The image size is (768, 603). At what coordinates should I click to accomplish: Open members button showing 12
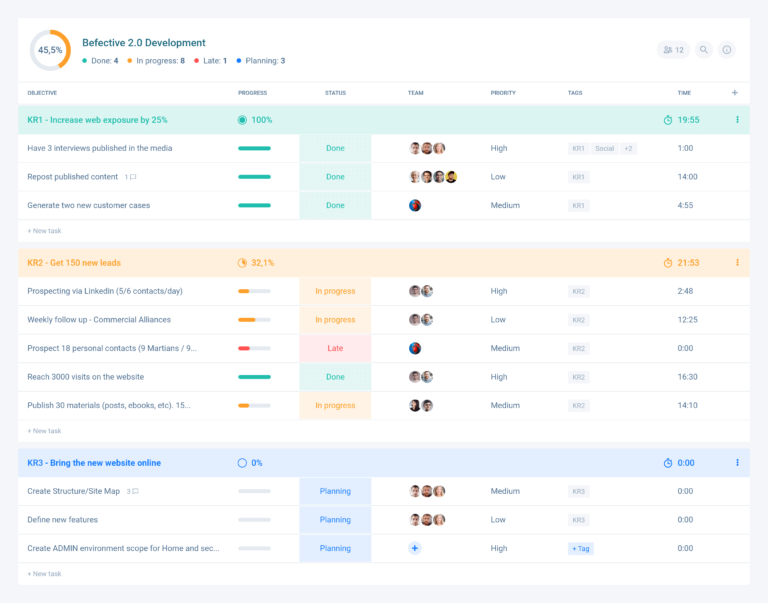pyautogui.click(x=673, y=50)
